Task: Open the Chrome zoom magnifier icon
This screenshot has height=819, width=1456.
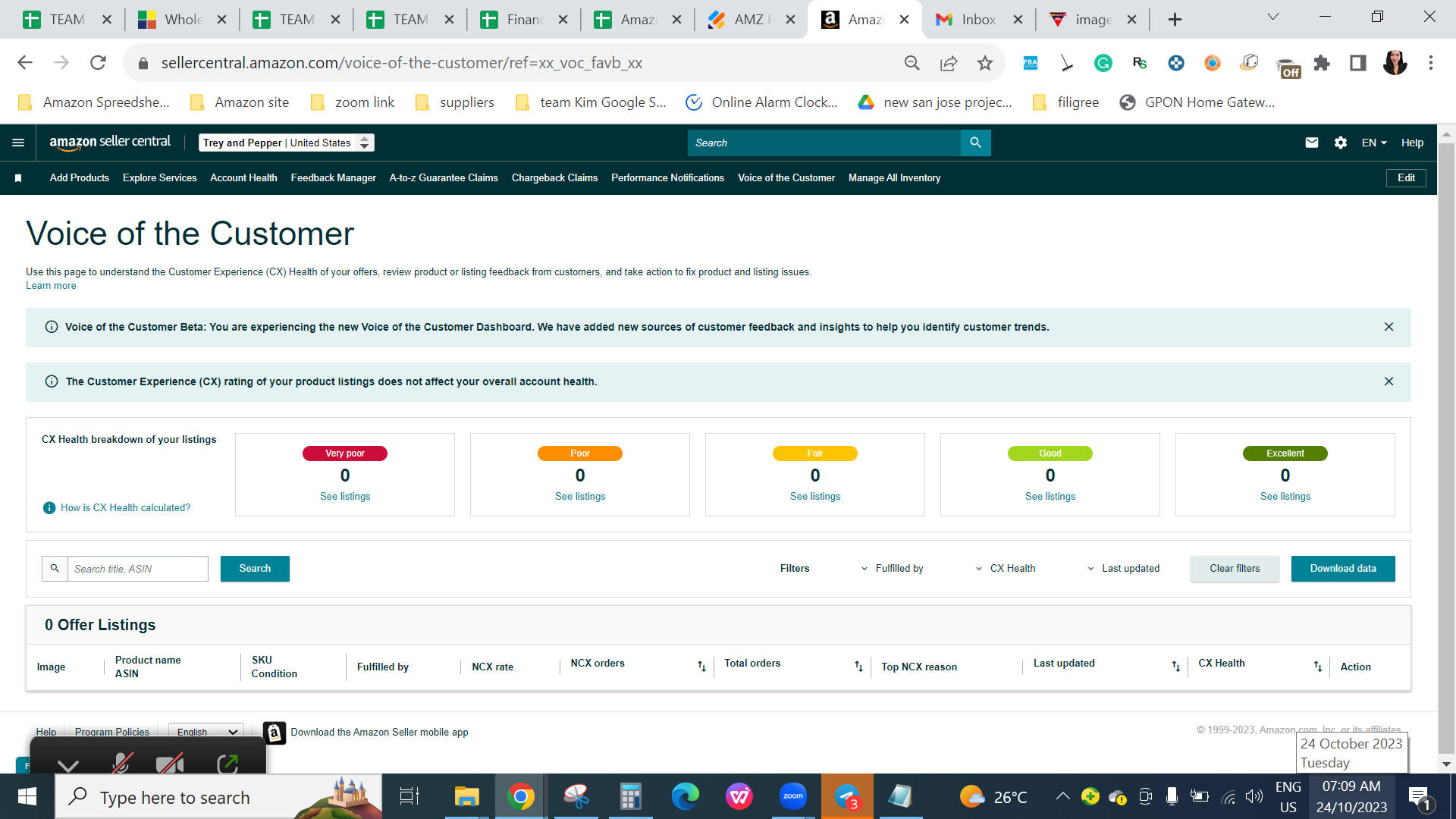Action: click(912, 63)
